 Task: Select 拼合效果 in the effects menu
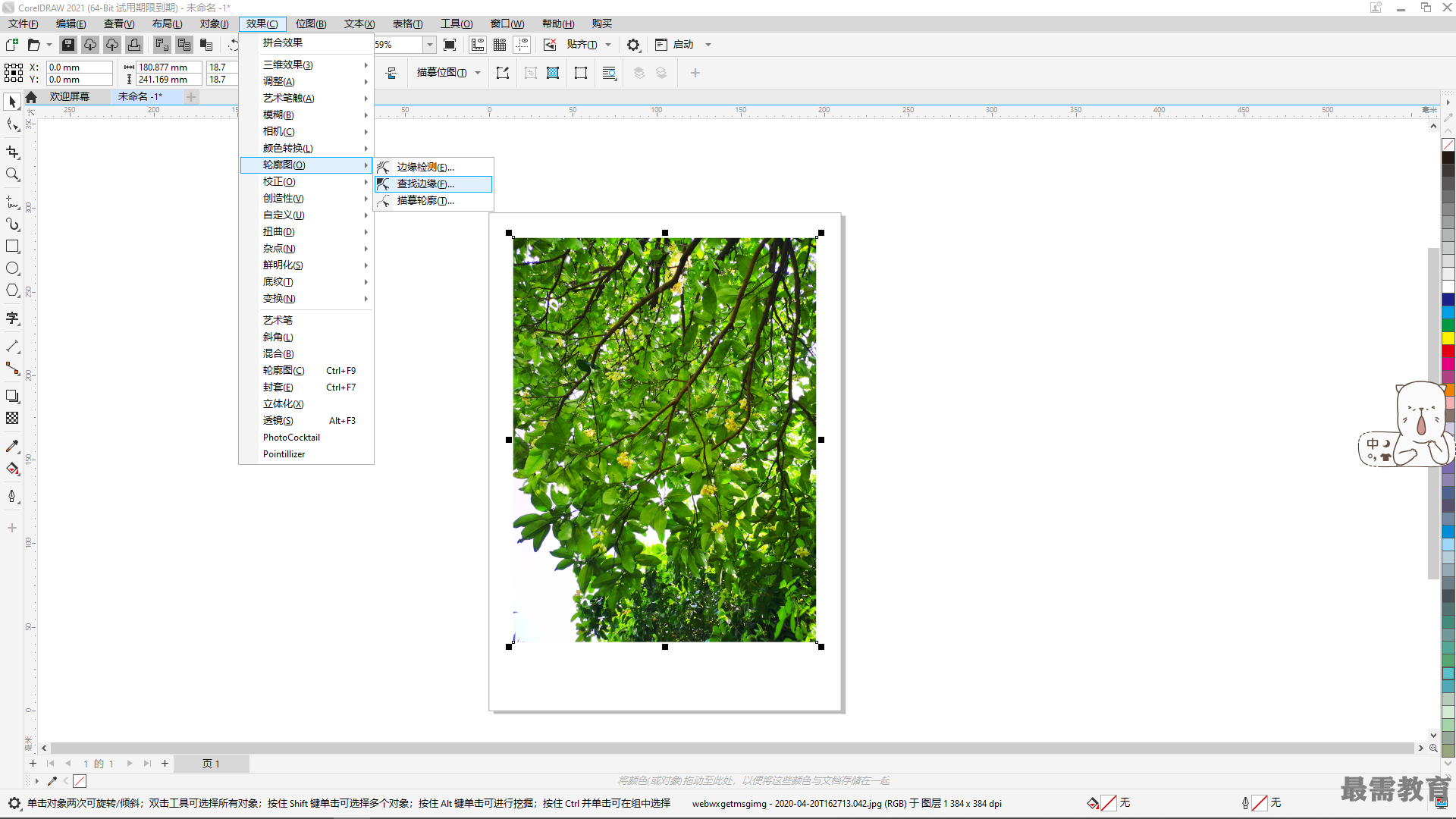[x=306, y=42]
